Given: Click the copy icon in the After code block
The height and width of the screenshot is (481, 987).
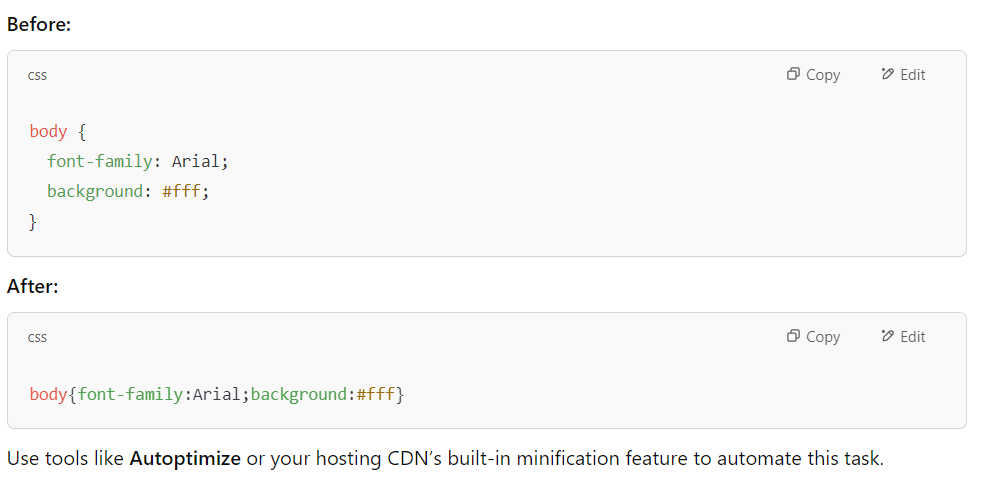Looking at the screenshot, I should (x=793, y=336).
